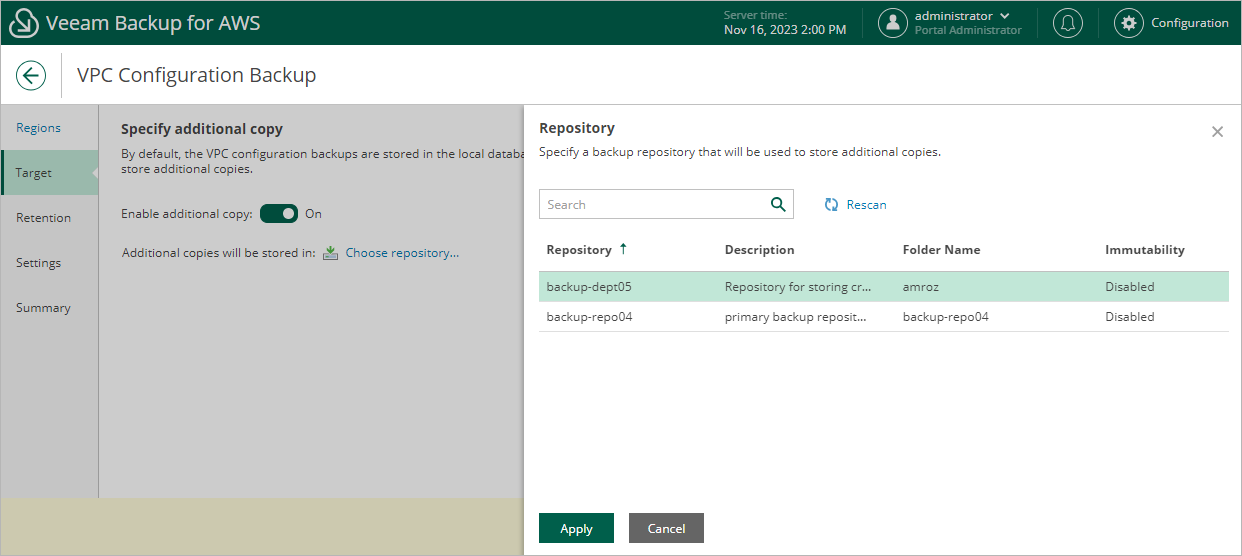Open Configuration text link
This screenshot has height=556, width=1242.
coord(1190,23)
